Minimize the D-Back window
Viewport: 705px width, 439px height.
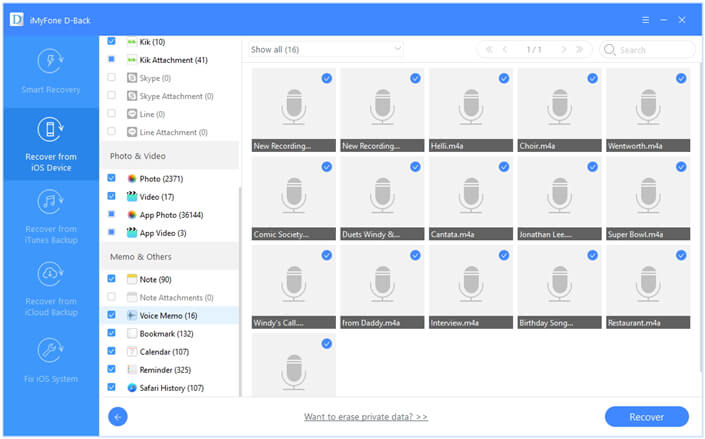663,20
